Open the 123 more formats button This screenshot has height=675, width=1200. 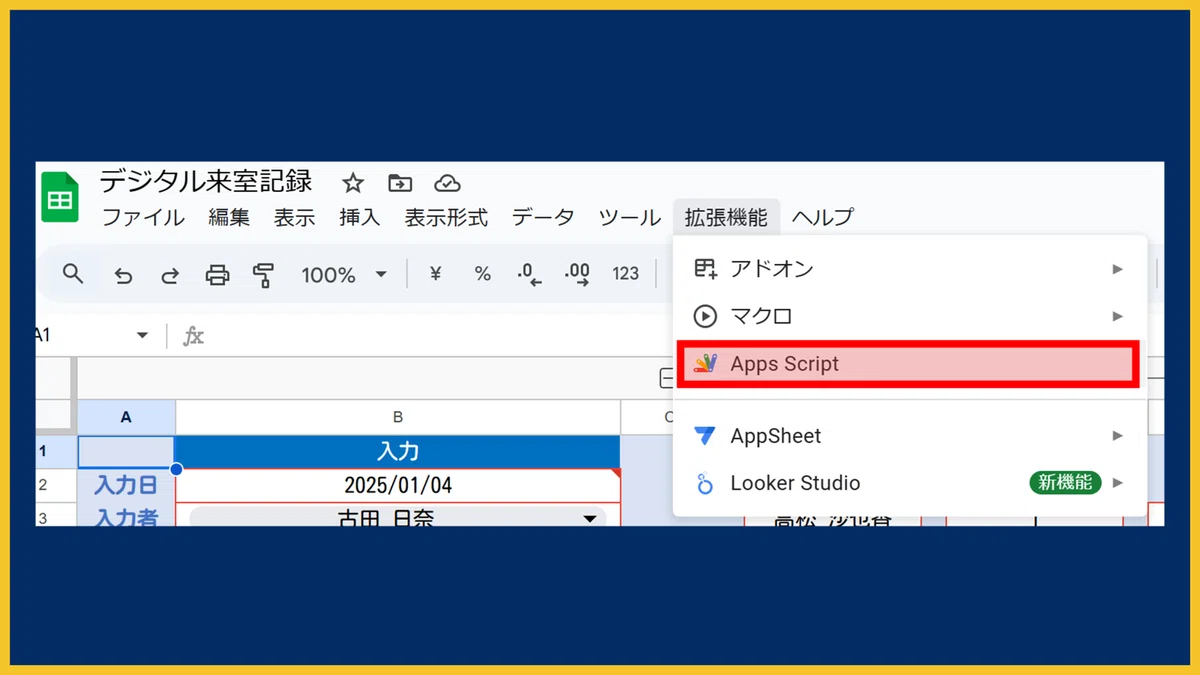click(626, 273)
